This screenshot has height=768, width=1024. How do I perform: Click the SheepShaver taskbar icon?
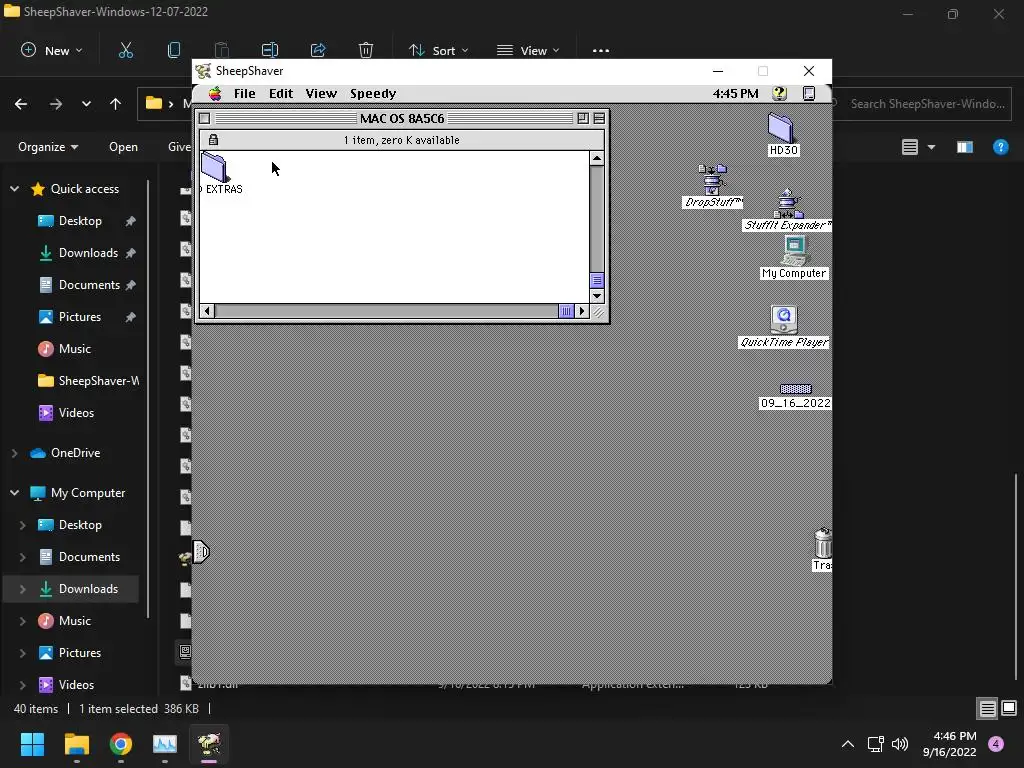(209, 744)
